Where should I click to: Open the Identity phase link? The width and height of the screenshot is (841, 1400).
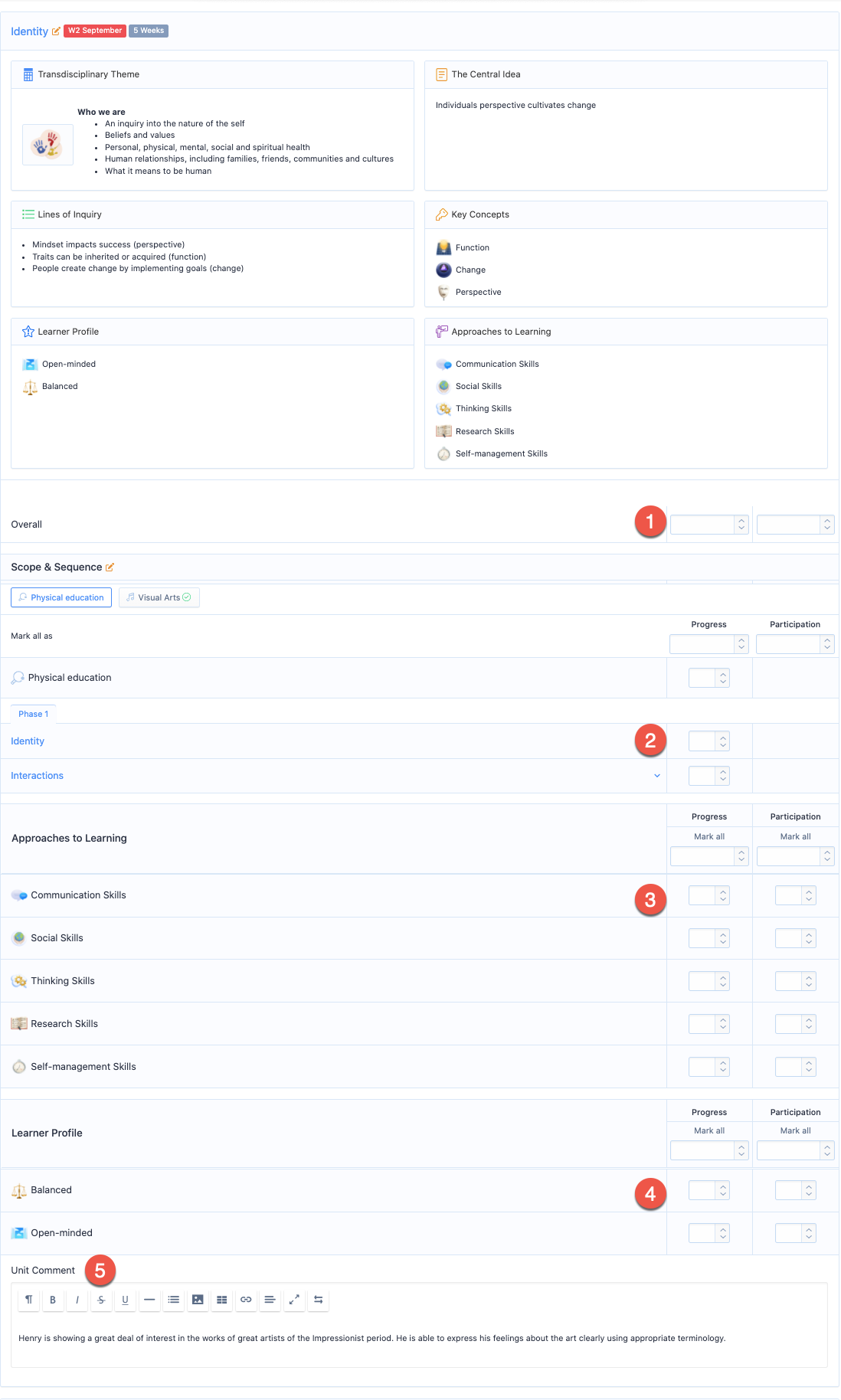click(28, 741)
